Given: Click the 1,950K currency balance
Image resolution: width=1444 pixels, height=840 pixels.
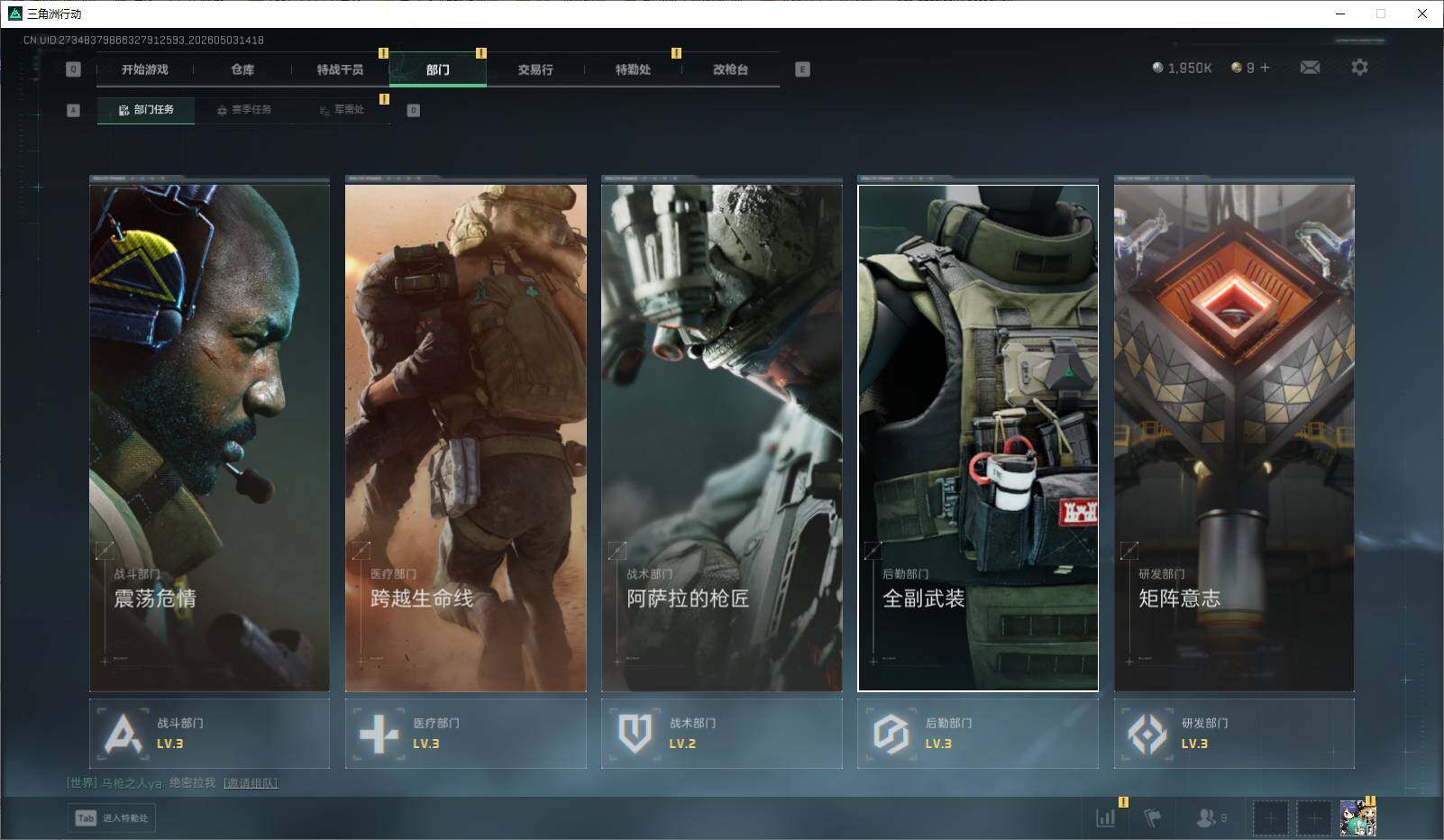Looking at the screenshot, I should 1182,68.
